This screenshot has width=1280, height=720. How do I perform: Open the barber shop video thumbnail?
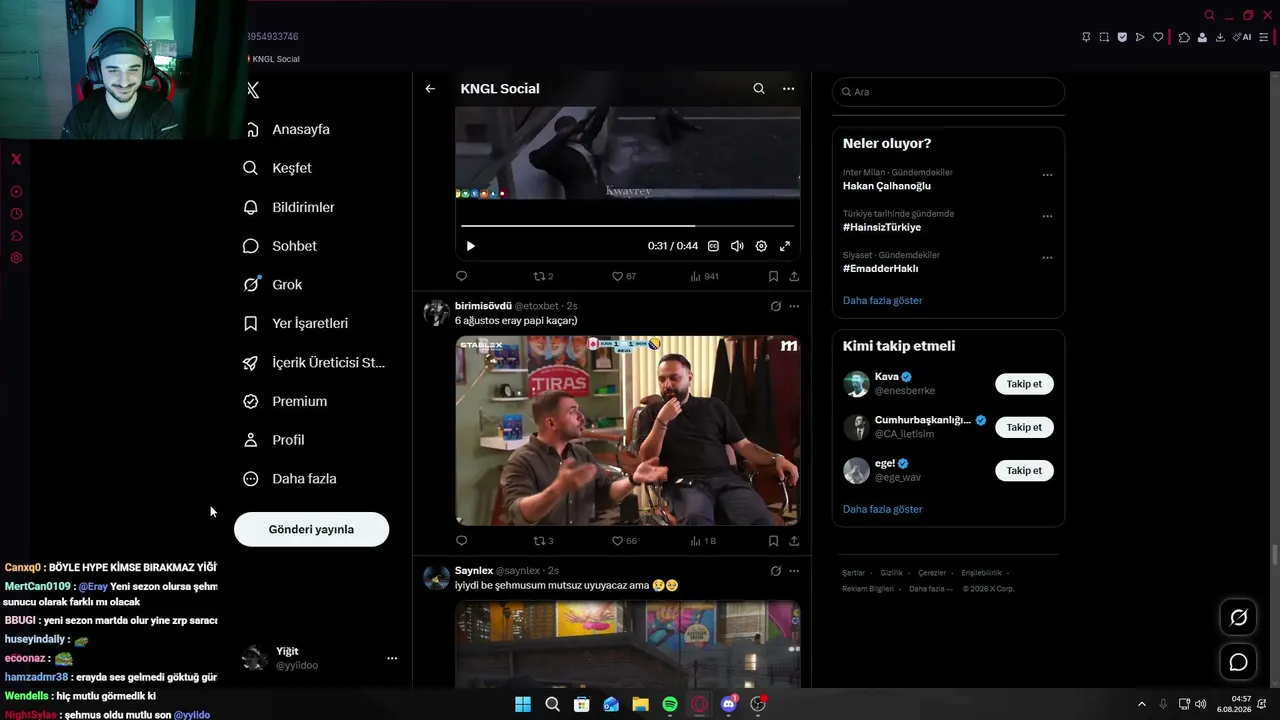[628, 430]
